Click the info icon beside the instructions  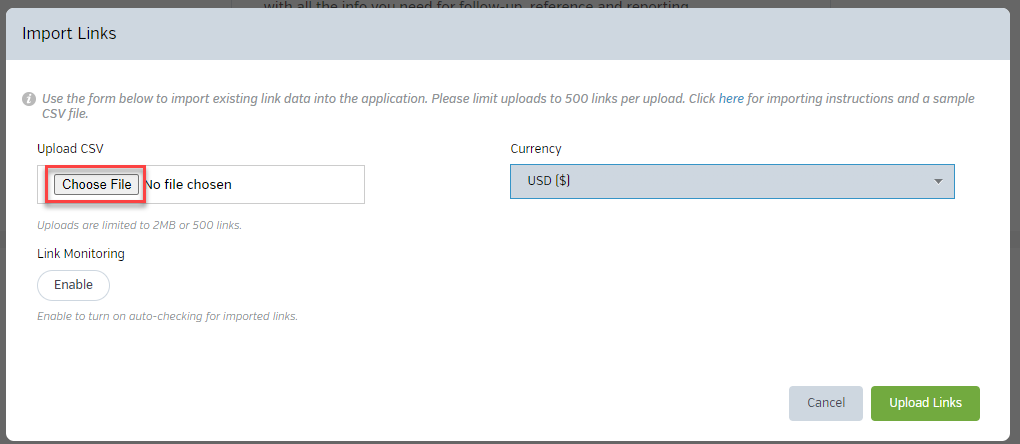[x=29, y=100]
